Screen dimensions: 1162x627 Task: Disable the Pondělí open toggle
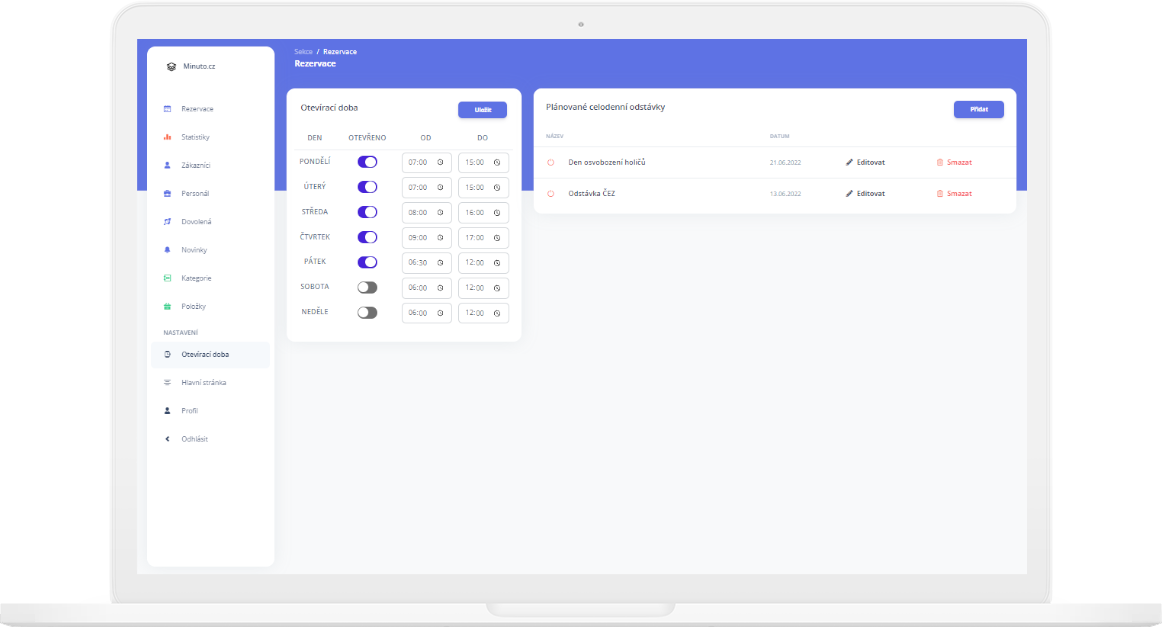(367, 162)
